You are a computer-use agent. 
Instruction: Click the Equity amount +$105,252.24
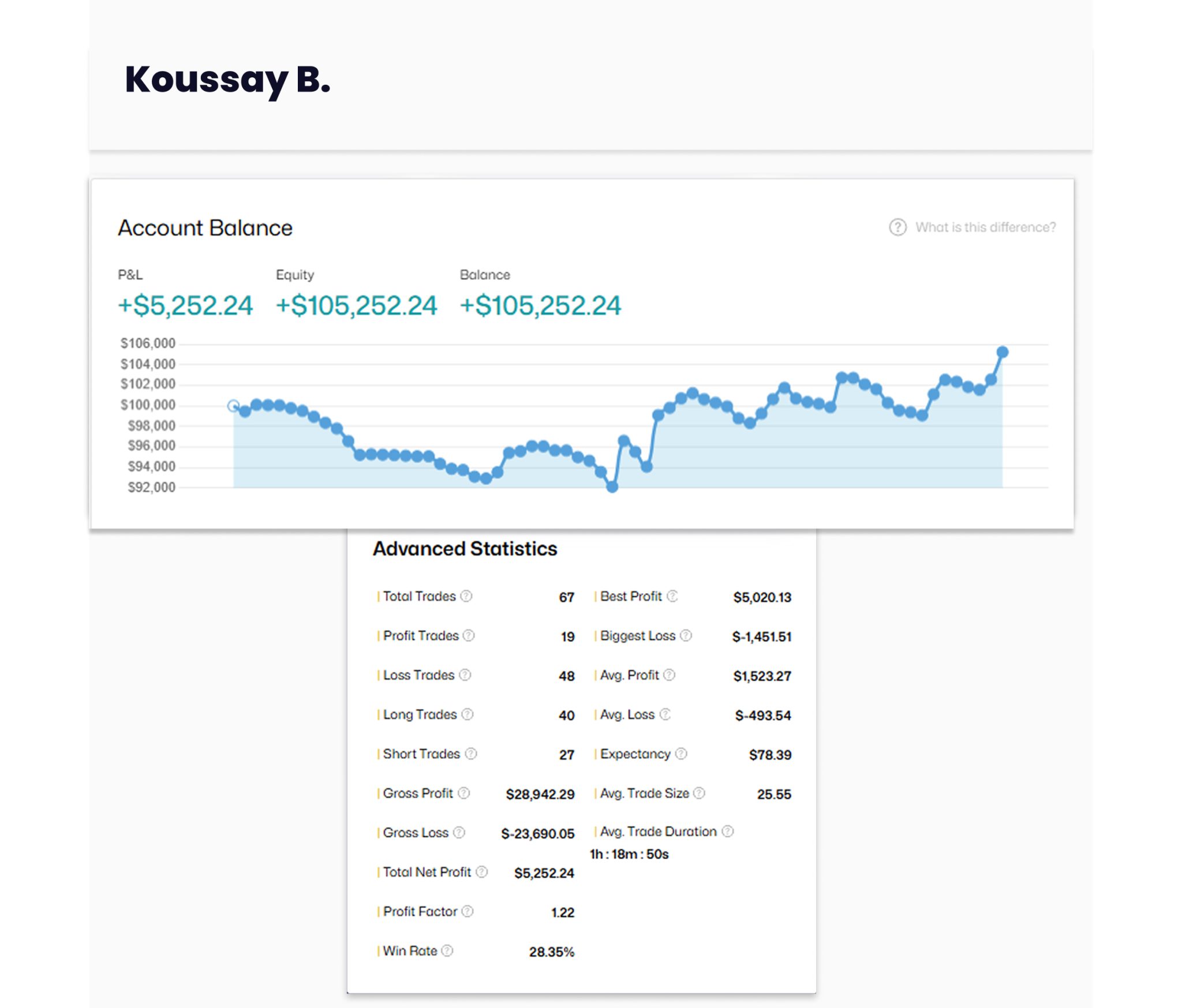pyautogui.click(x=356, y=305)
